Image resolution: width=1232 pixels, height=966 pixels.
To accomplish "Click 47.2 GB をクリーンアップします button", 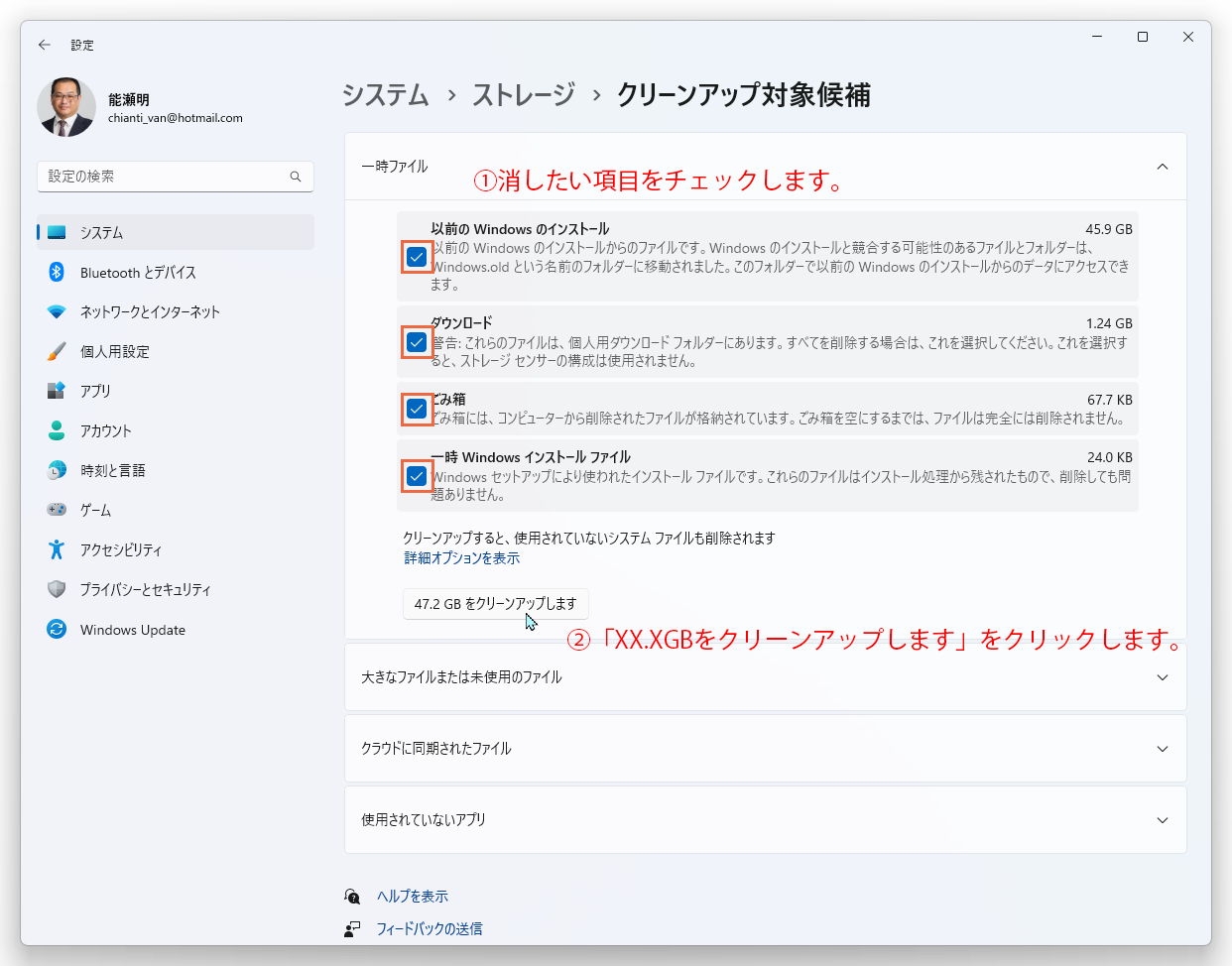I will click(x=496, y=603).
